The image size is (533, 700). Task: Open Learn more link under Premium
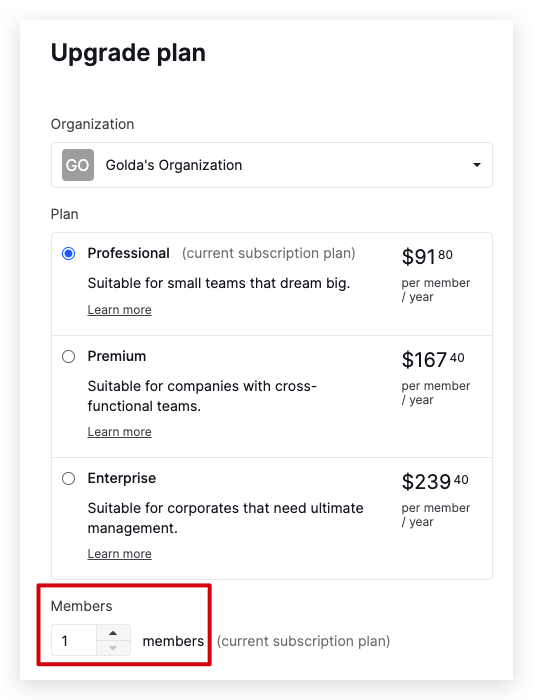point(119,432)
